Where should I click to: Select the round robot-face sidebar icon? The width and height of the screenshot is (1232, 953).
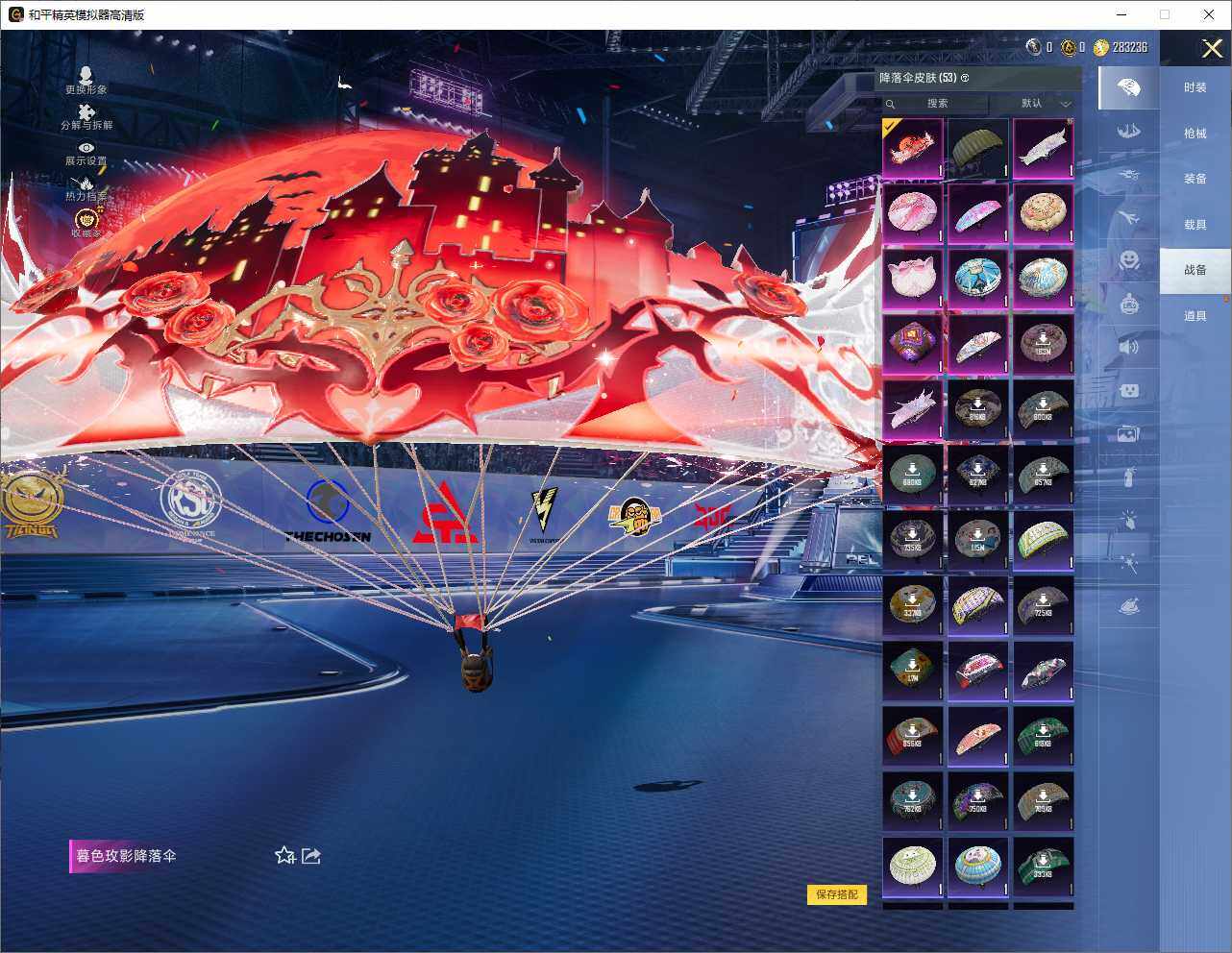(x=1129, y=304)
